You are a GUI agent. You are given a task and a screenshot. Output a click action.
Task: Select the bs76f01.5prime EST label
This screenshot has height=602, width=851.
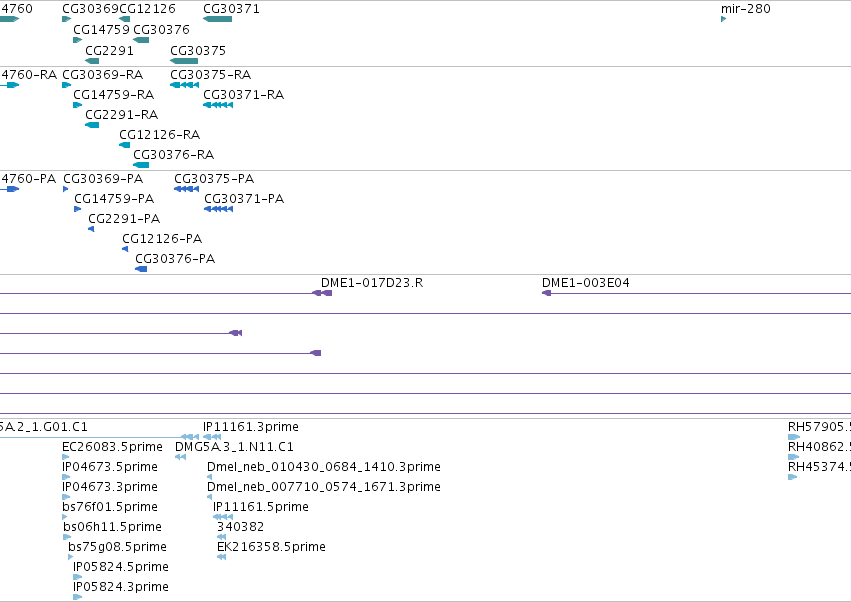[x=110, y=506]
